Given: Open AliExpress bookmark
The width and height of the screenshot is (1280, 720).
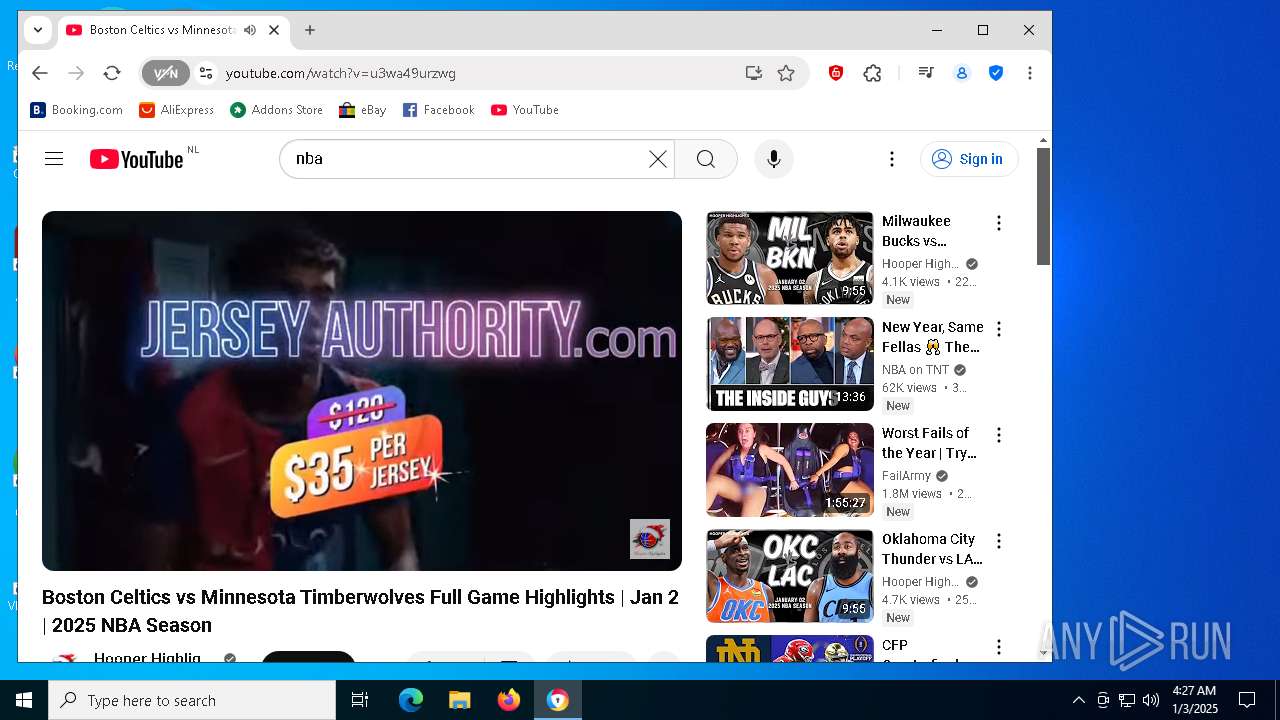Looking at the screenshot, I should click(177, 110).
